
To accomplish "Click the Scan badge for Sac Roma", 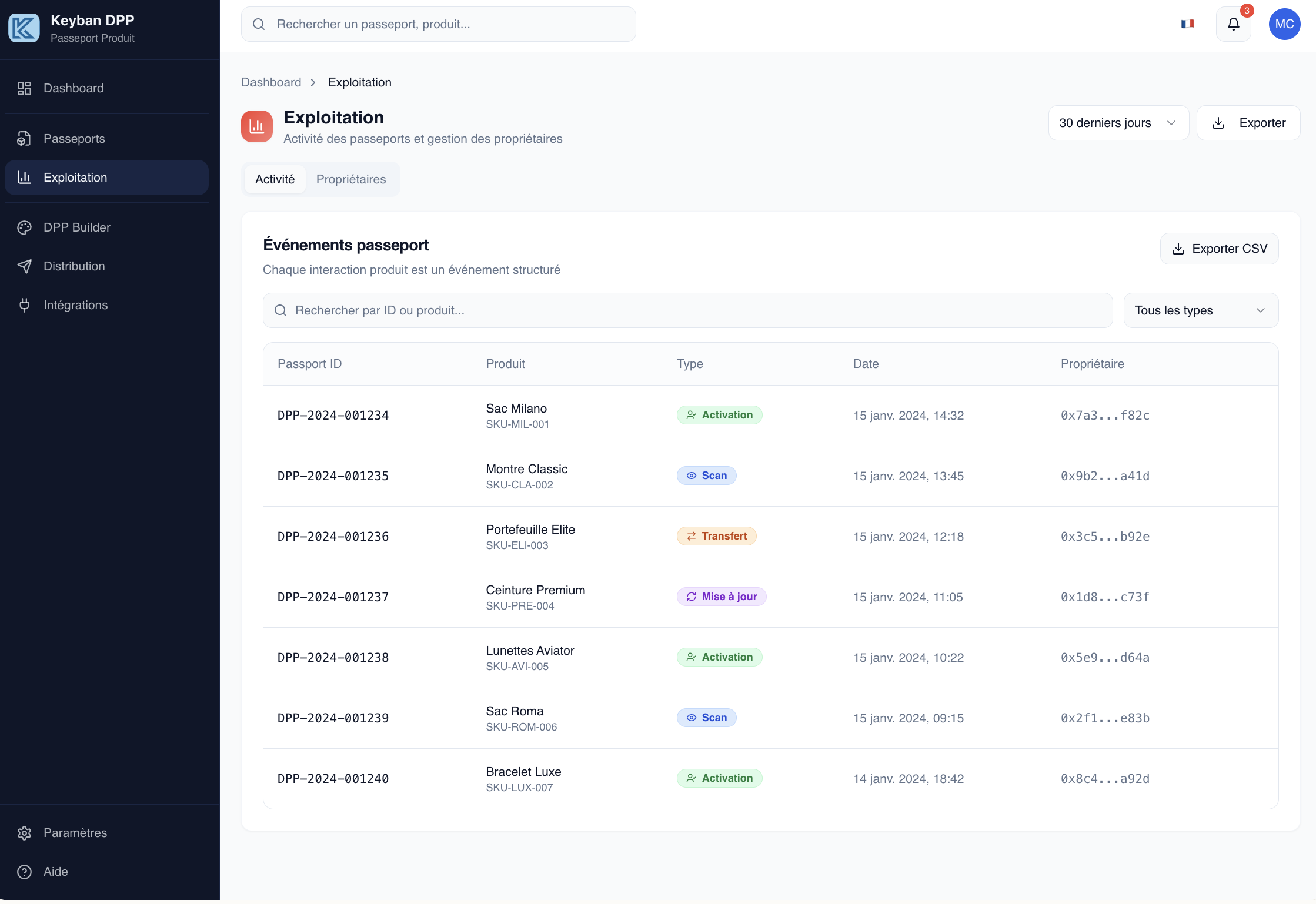I will 707,718.
